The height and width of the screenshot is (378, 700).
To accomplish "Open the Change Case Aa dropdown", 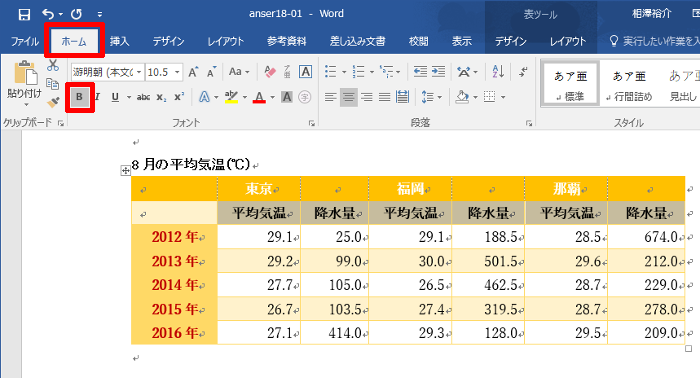I will point(239,72).
